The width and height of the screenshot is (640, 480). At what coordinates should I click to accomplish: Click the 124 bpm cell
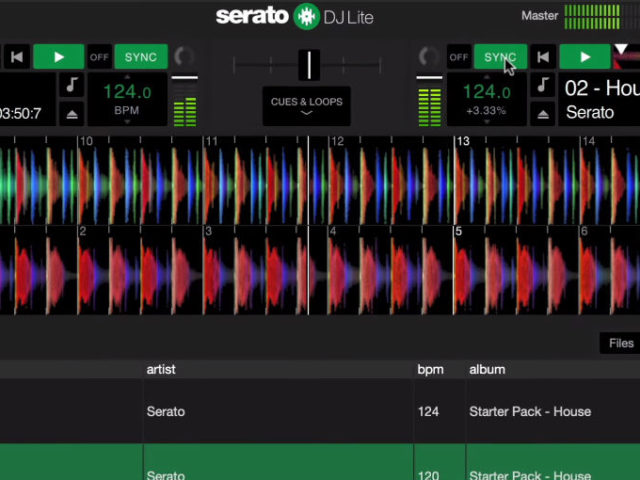click(440, 411)
